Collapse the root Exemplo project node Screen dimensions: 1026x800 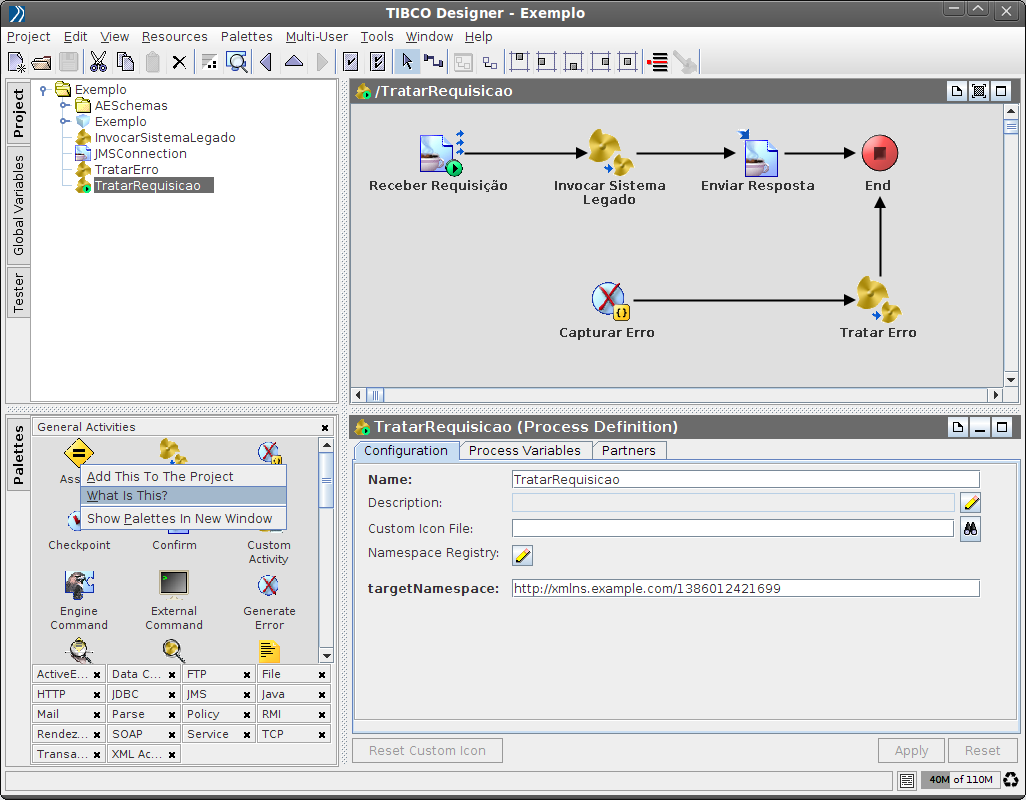click(44, 90)
